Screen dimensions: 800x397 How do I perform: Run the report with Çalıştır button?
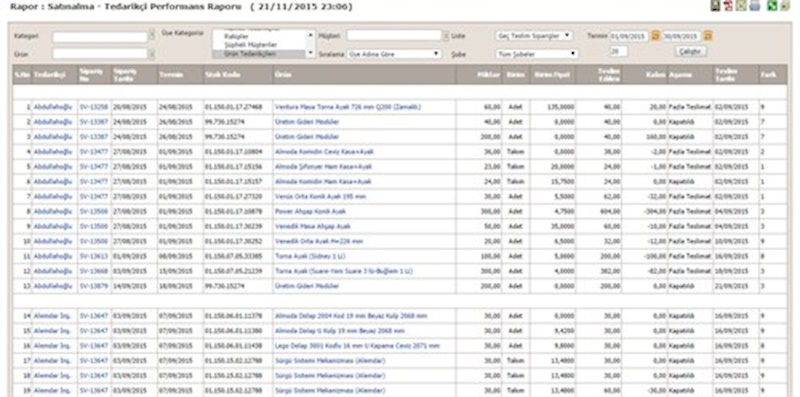tap(691, 52)
